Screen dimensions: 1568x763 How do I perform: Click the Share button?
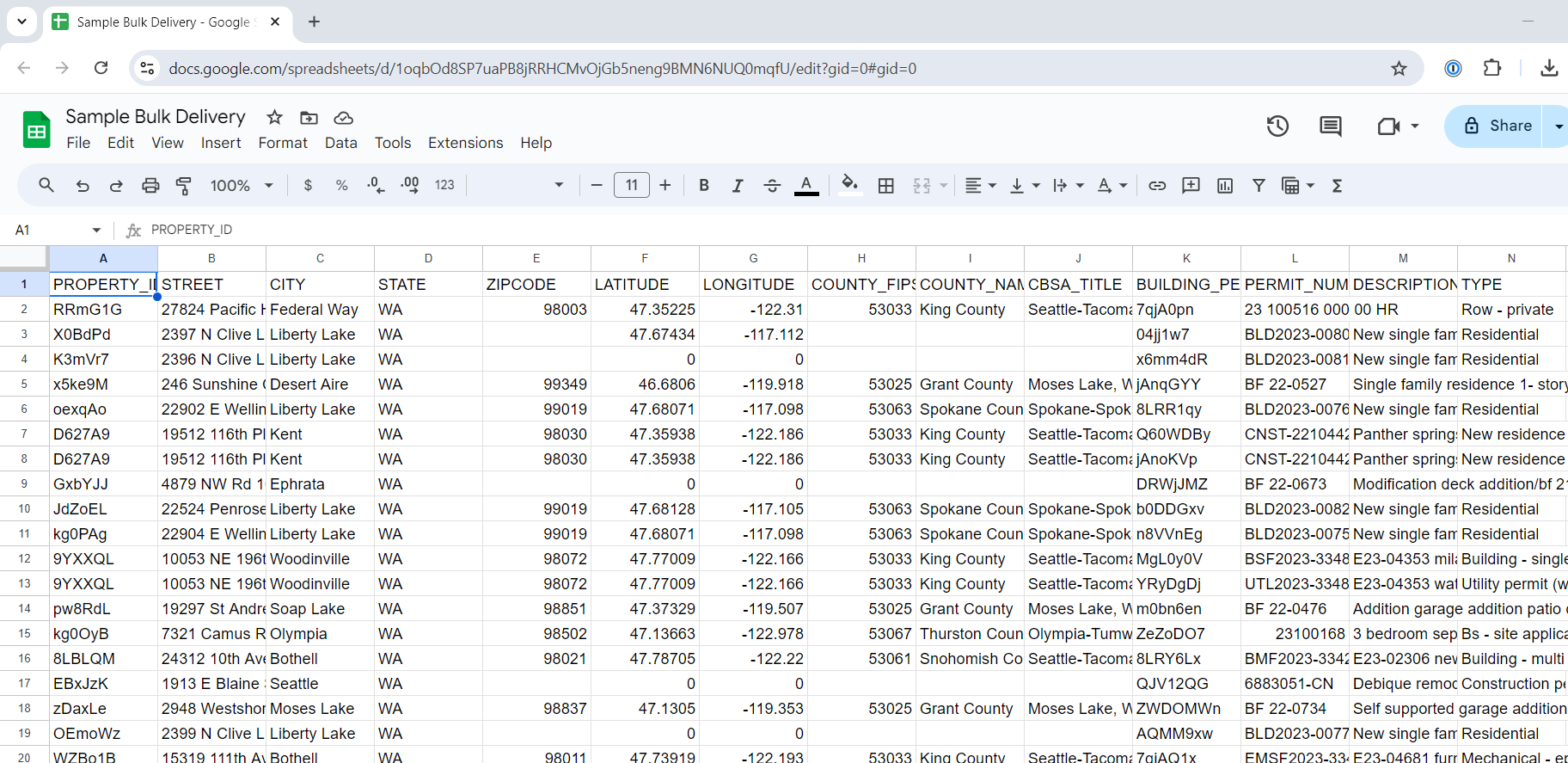1497,126
